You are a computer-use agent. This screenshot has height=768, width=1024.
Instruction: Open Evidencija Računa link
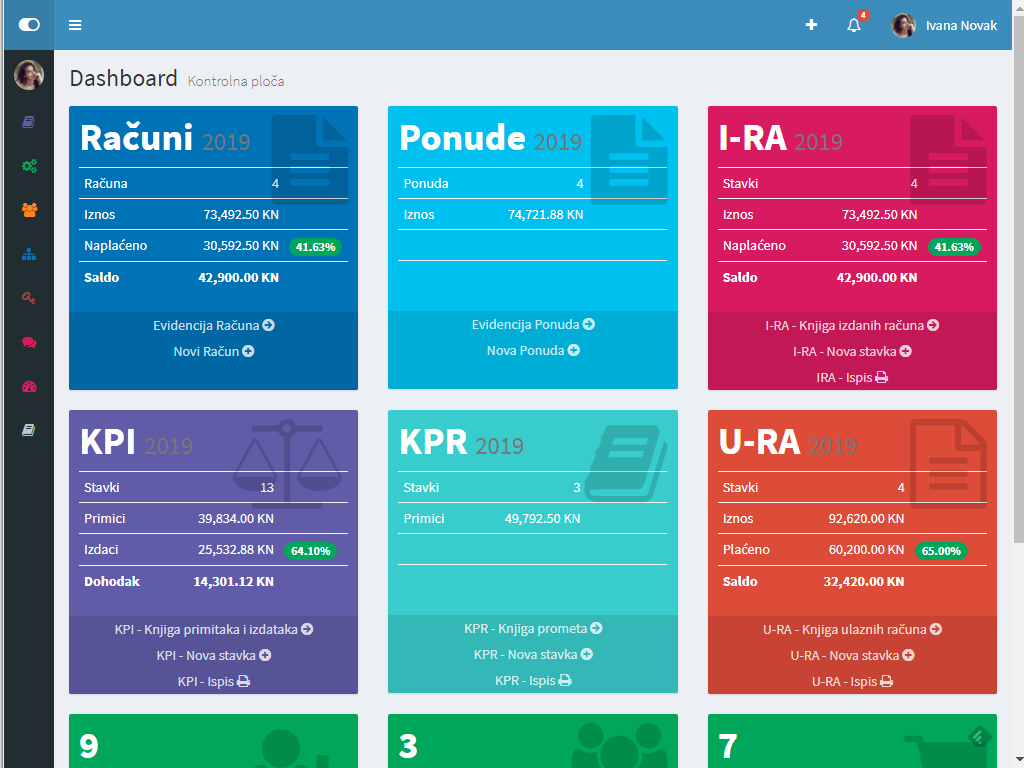click(213, 325)
